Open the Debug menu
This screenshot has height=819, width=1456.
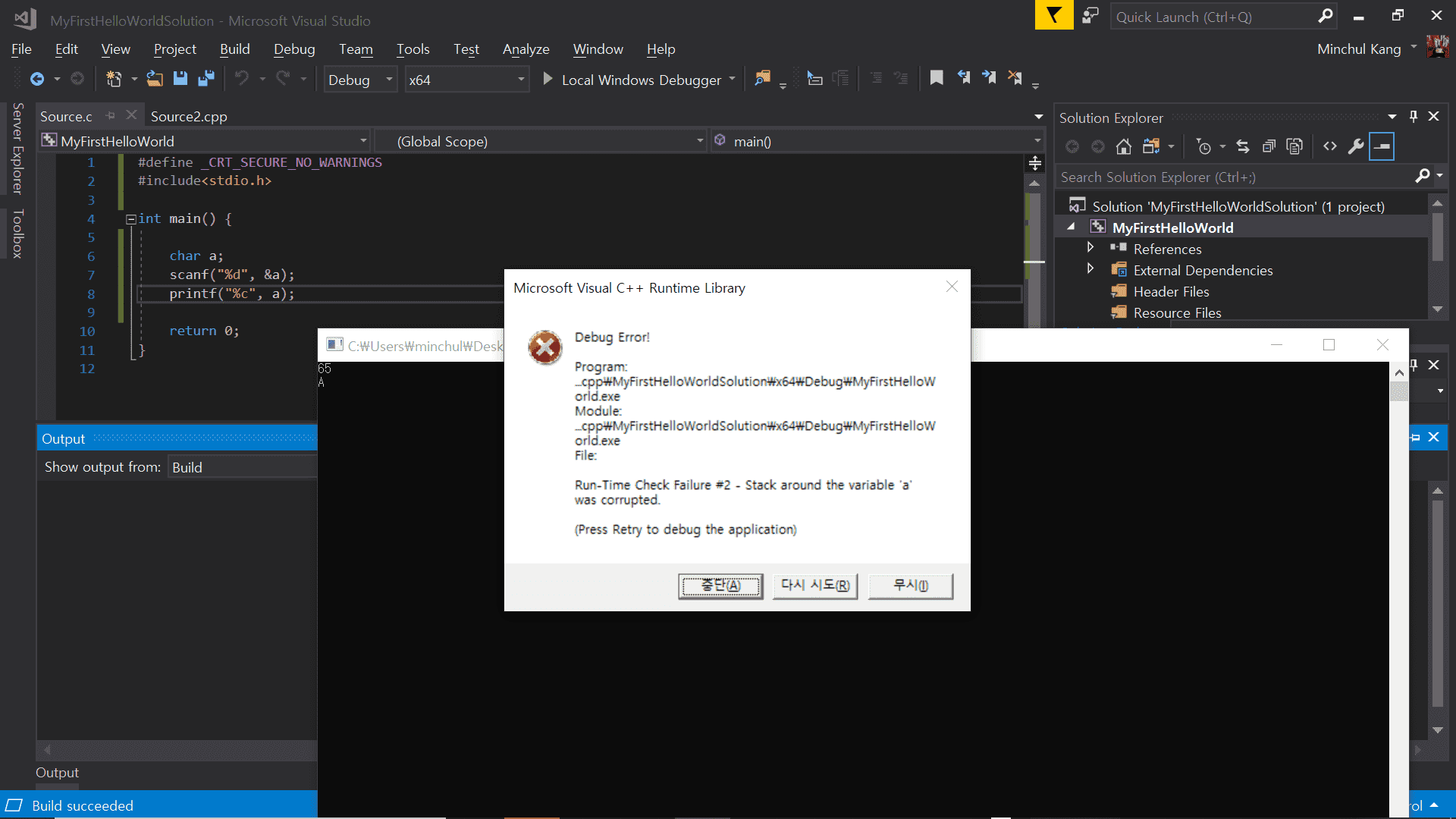pyautogui.click(x=294, y=49)
